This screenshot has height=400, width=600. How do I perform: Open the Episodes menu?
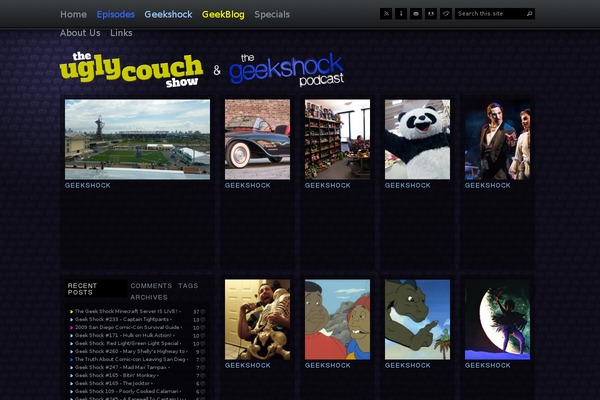116,15
